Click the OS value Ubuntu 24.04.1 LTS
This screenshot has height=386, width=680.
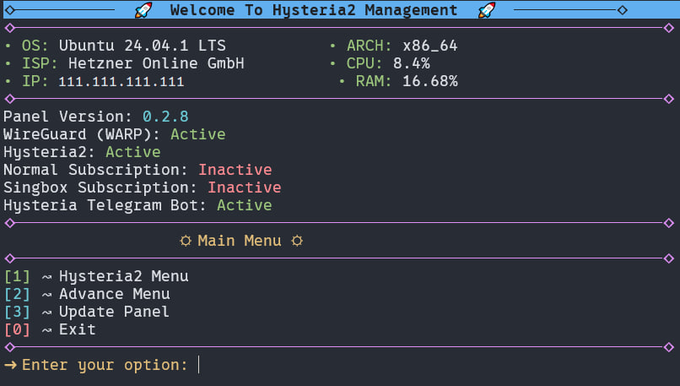[x=142, y=46]
